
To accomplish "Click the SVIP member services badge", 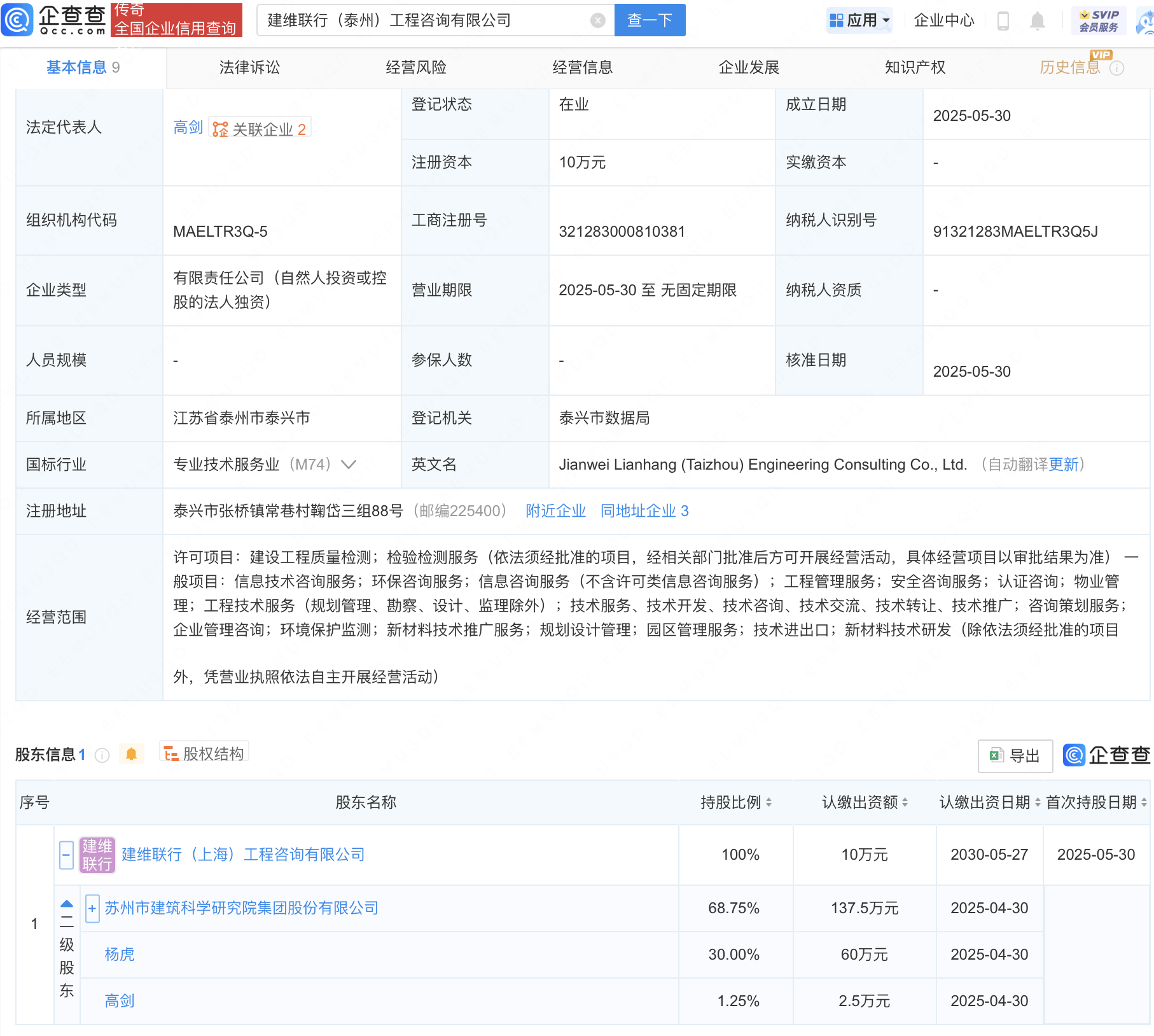I will pos(1099,20).
